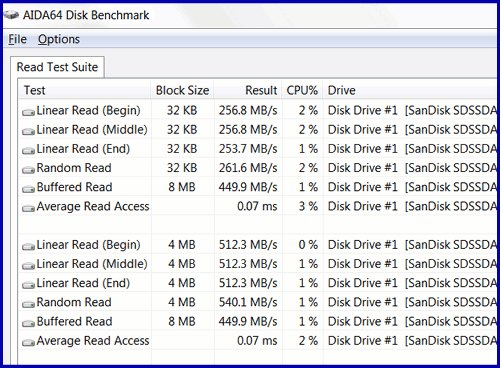Select 4 MB Linear Read (Middle) row label
The height and width of the screenshot is (368, 500).
92,264
